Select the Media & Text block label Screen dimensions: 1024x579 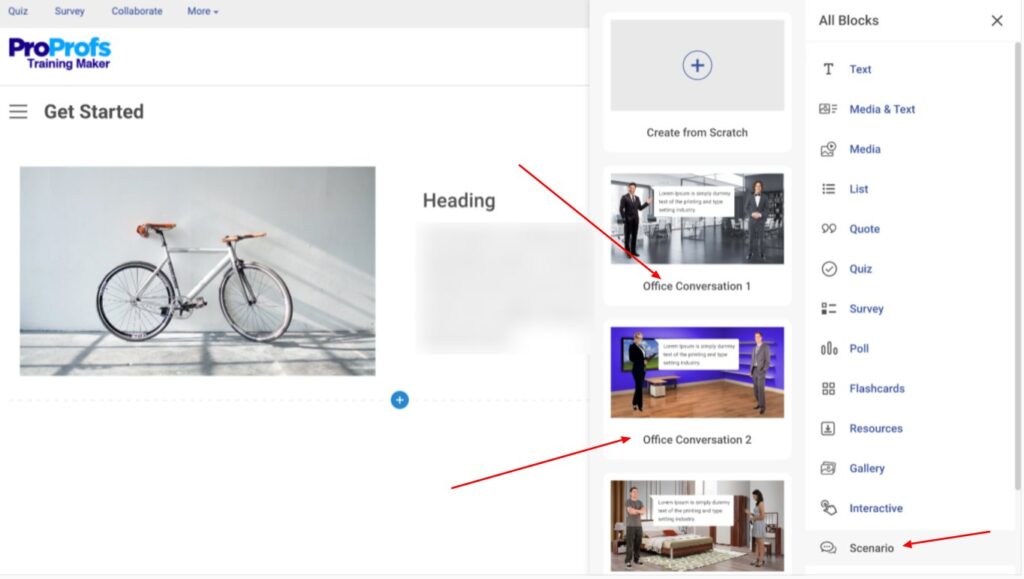[x=882, y=109]
